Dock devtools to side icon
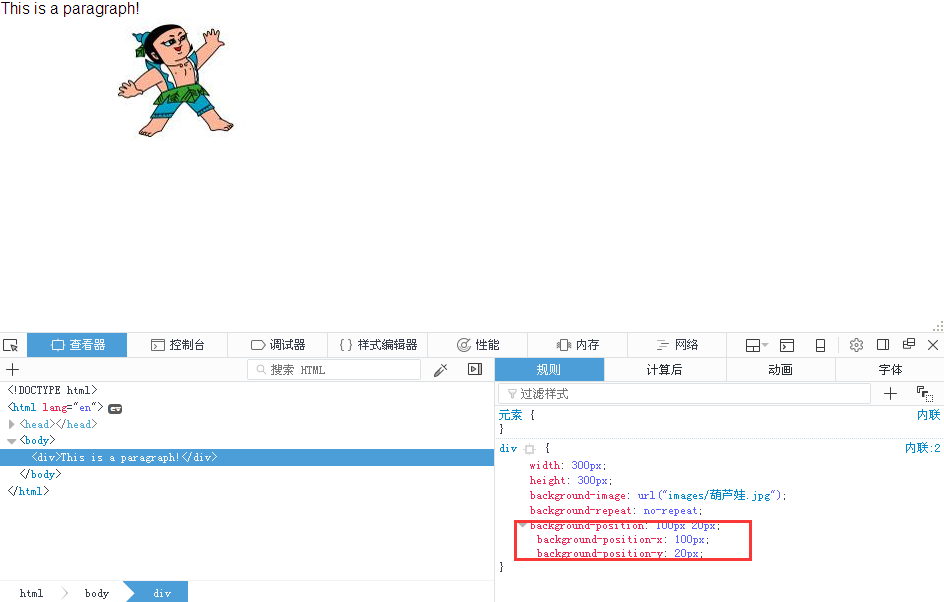 [x=883, y=345]
